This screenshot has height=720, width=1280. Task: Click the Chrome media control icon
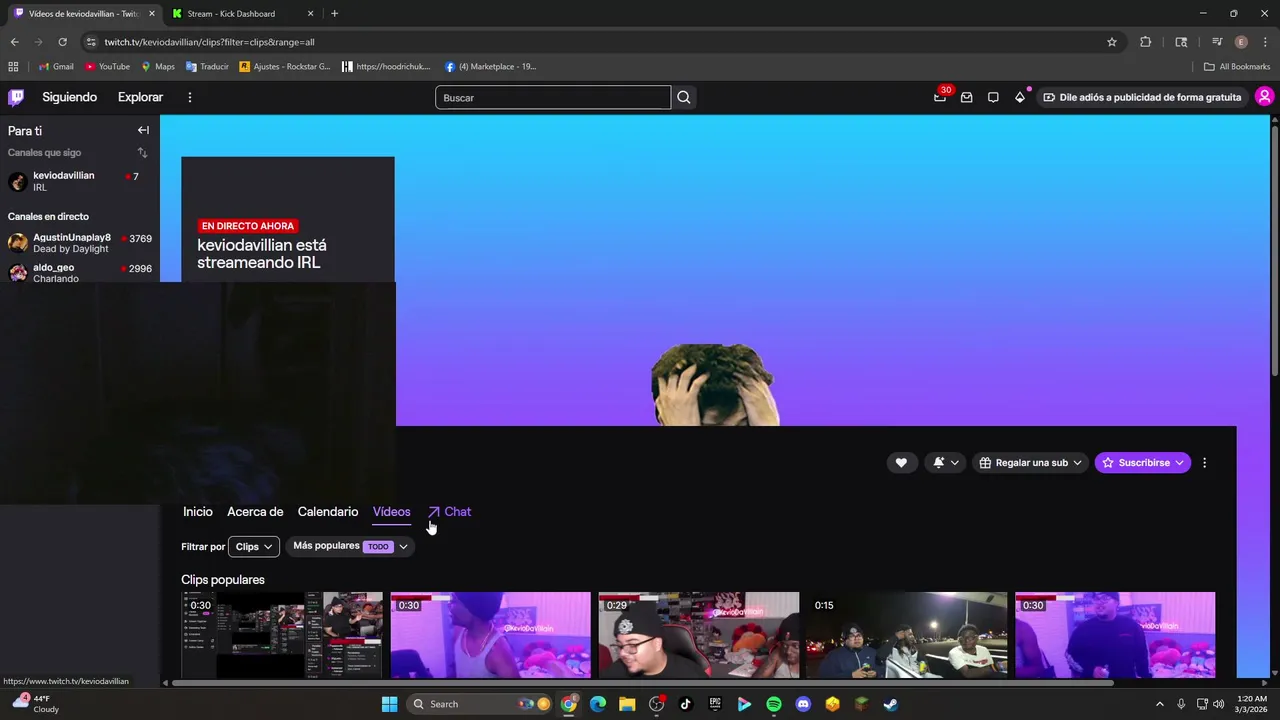click(1217, 42)
